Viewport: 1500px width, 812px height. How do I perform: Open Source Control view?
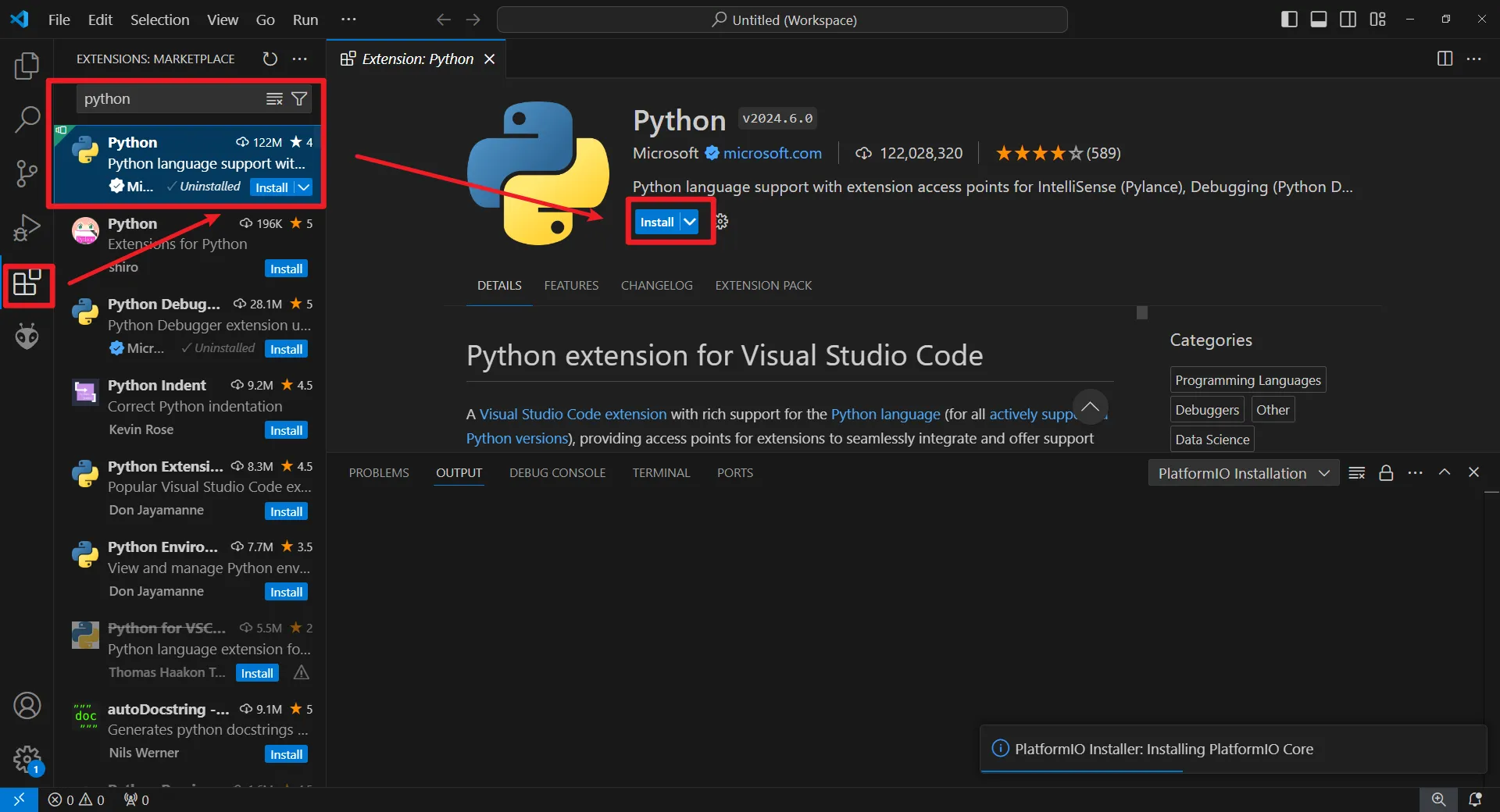[x=27, y=173]
